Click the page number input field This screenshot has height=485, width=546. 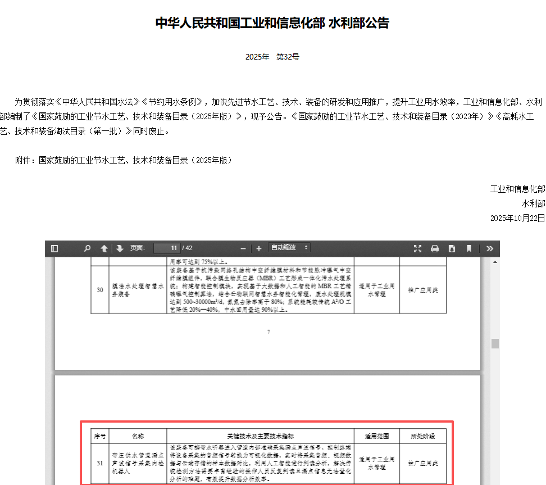tap(167, 248)
